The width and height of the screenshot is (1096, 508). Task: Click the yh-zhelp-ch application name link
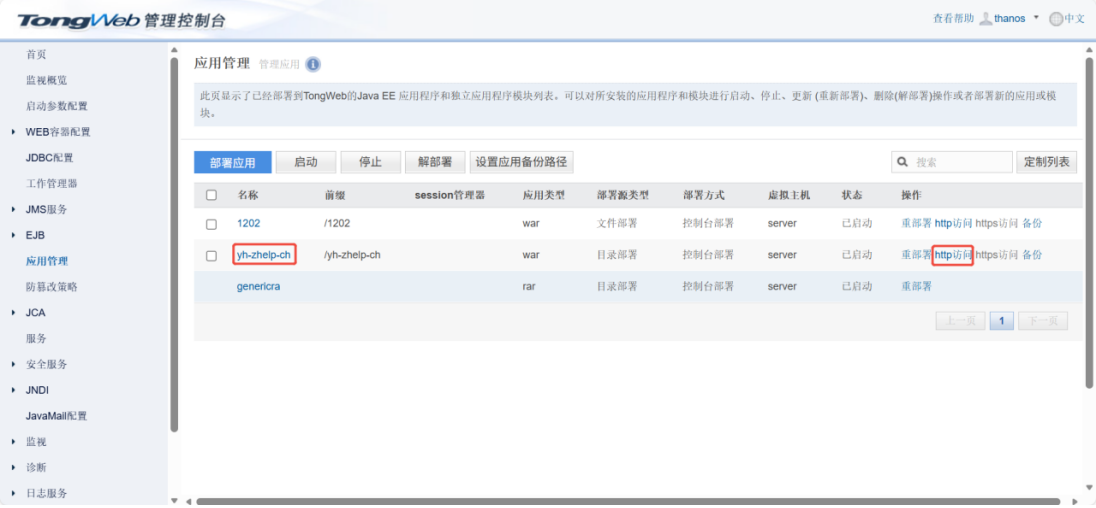(264, 255)
